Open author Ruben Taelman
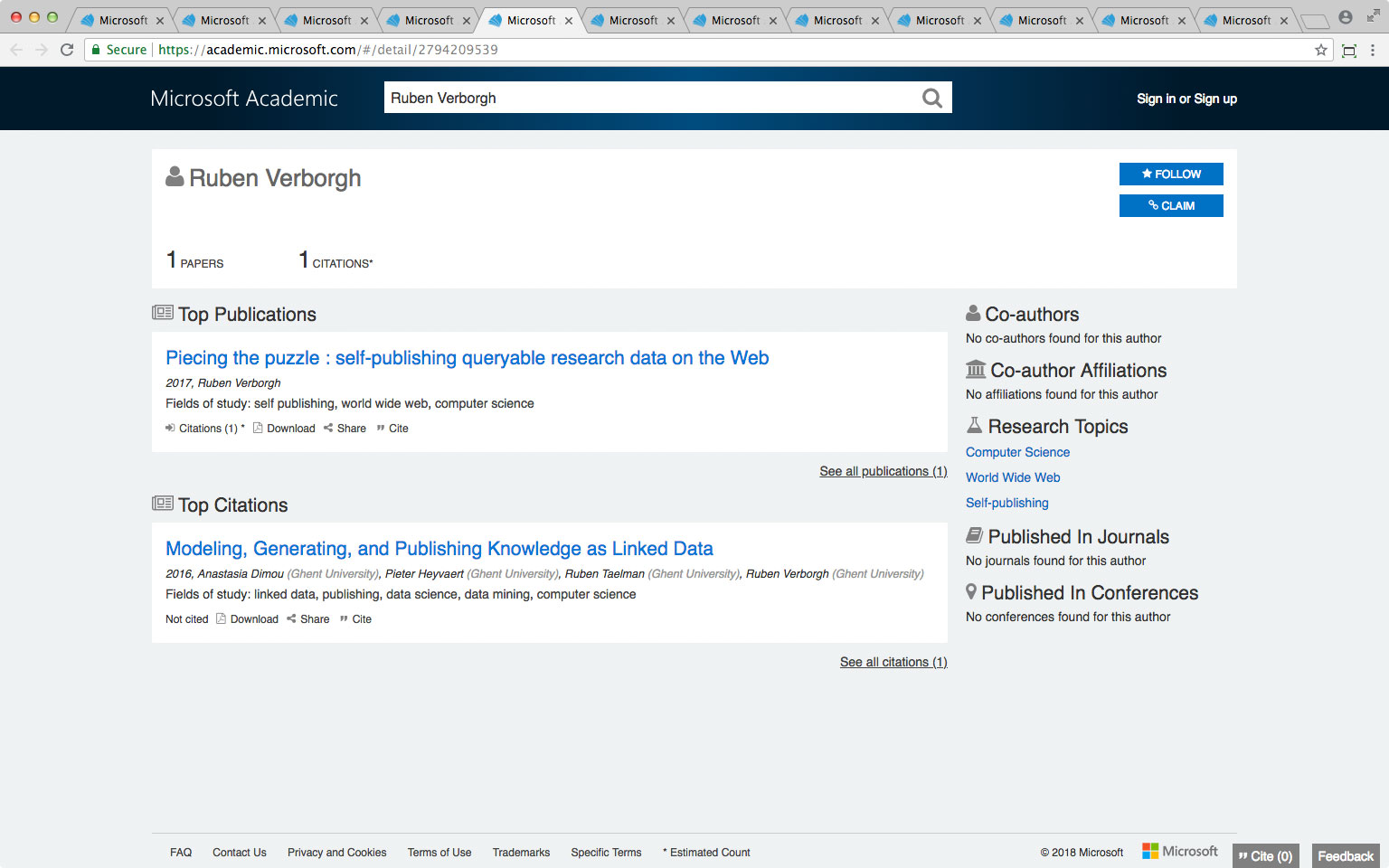Screen dimensions: 1389x868 pyautogui.click(x=605, y=574)
